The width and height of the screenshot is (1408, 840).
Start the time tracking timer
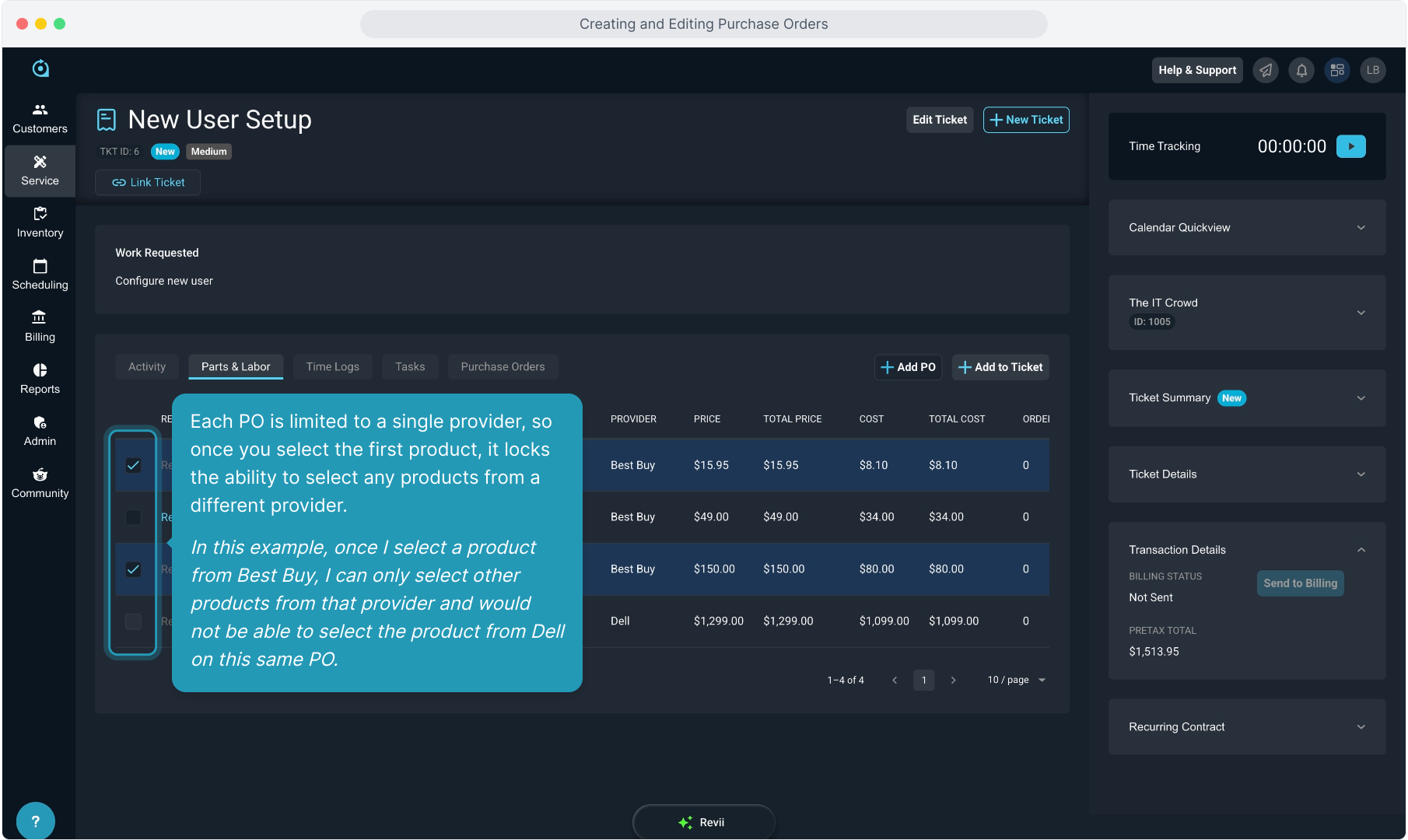pyautogui.click(x=1350, y=146)
